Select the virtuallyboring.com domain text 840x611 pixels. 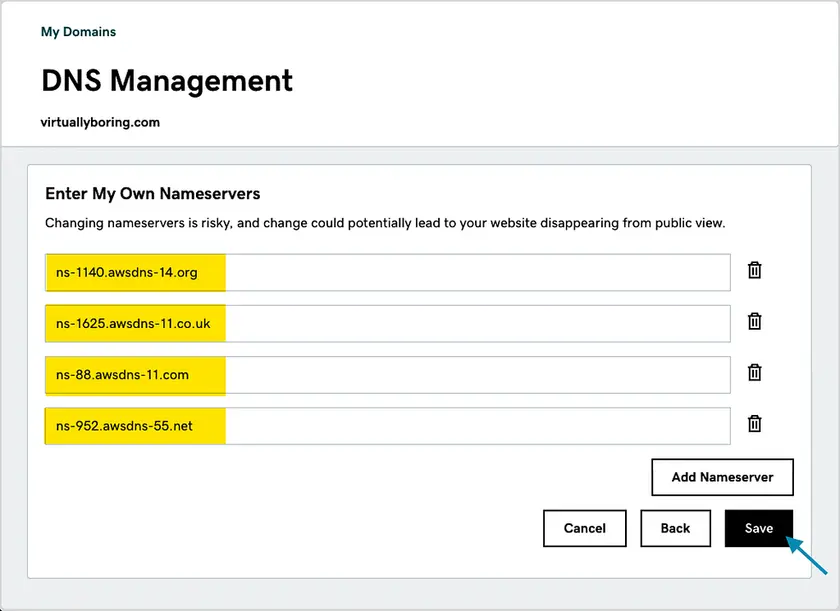pyautogui.click(x=100, y=122)
